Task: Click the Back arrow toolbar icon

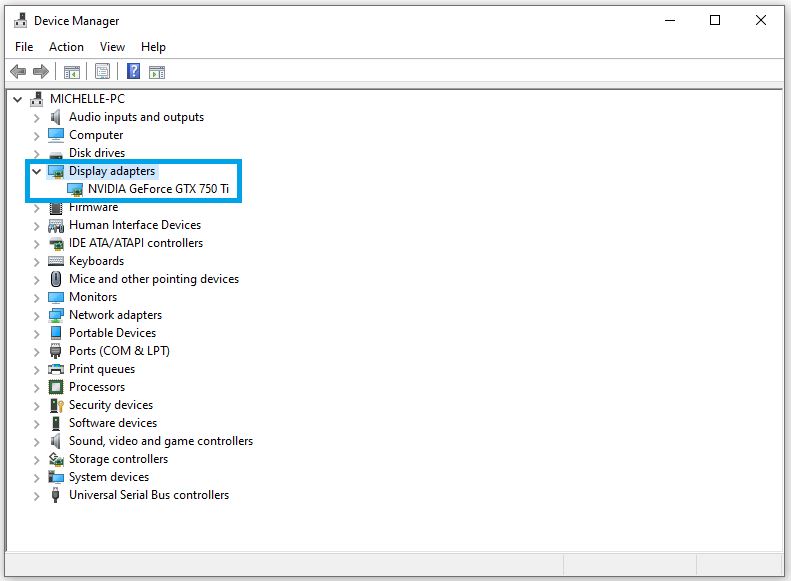Action: (x=18, y=72)
